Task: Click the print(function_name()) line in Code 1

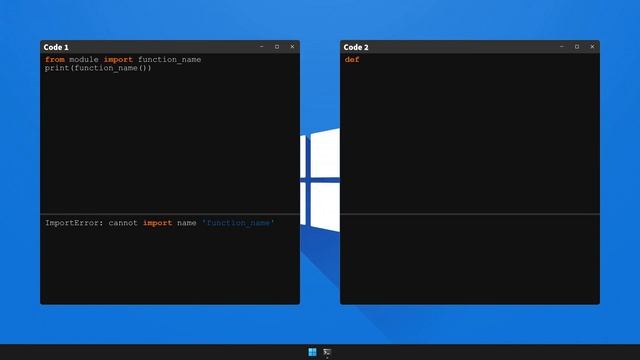Action: [x=98, y=68]
